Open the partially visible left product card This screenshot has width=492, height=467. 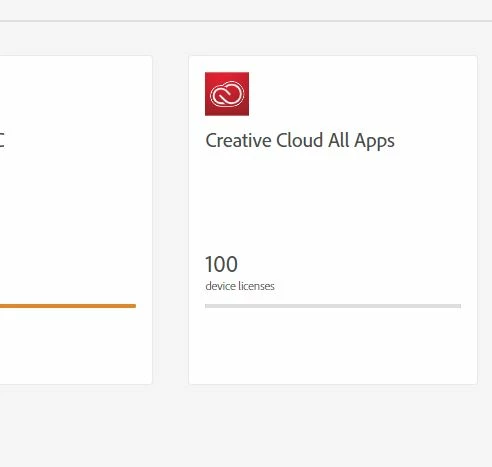76,220
